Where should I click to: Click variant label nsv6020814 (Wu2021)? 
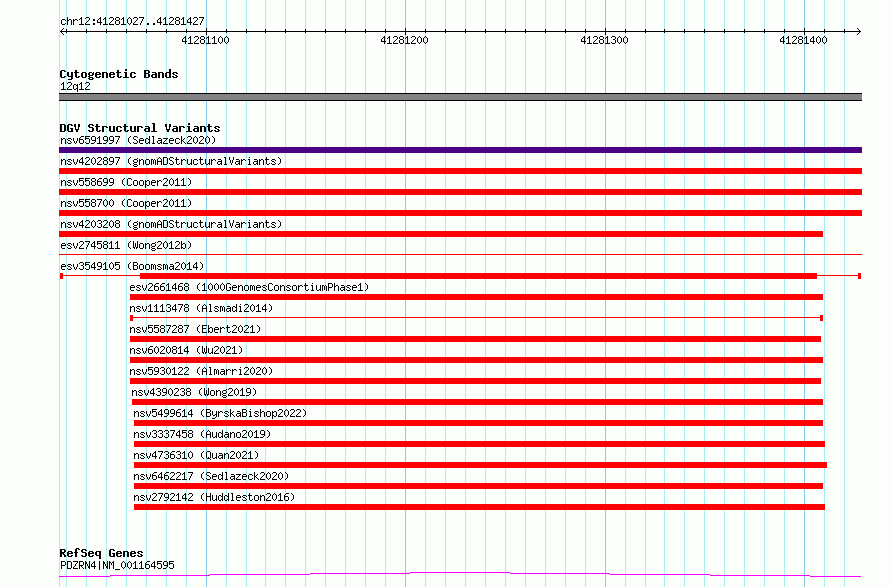click(186, 350)
